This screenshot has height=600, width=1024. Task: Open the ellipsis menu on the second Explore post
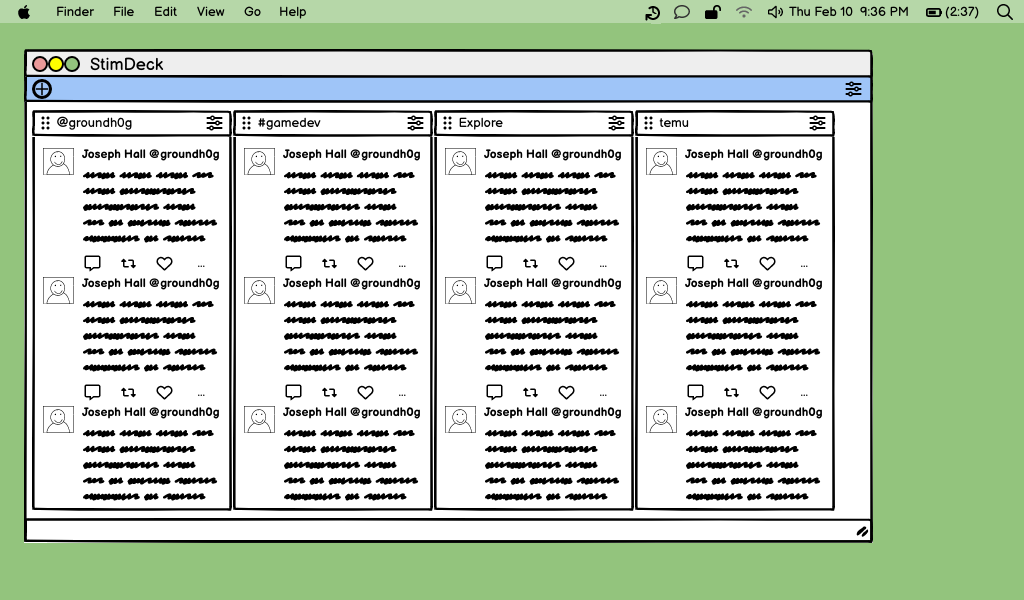pos(603,392)
